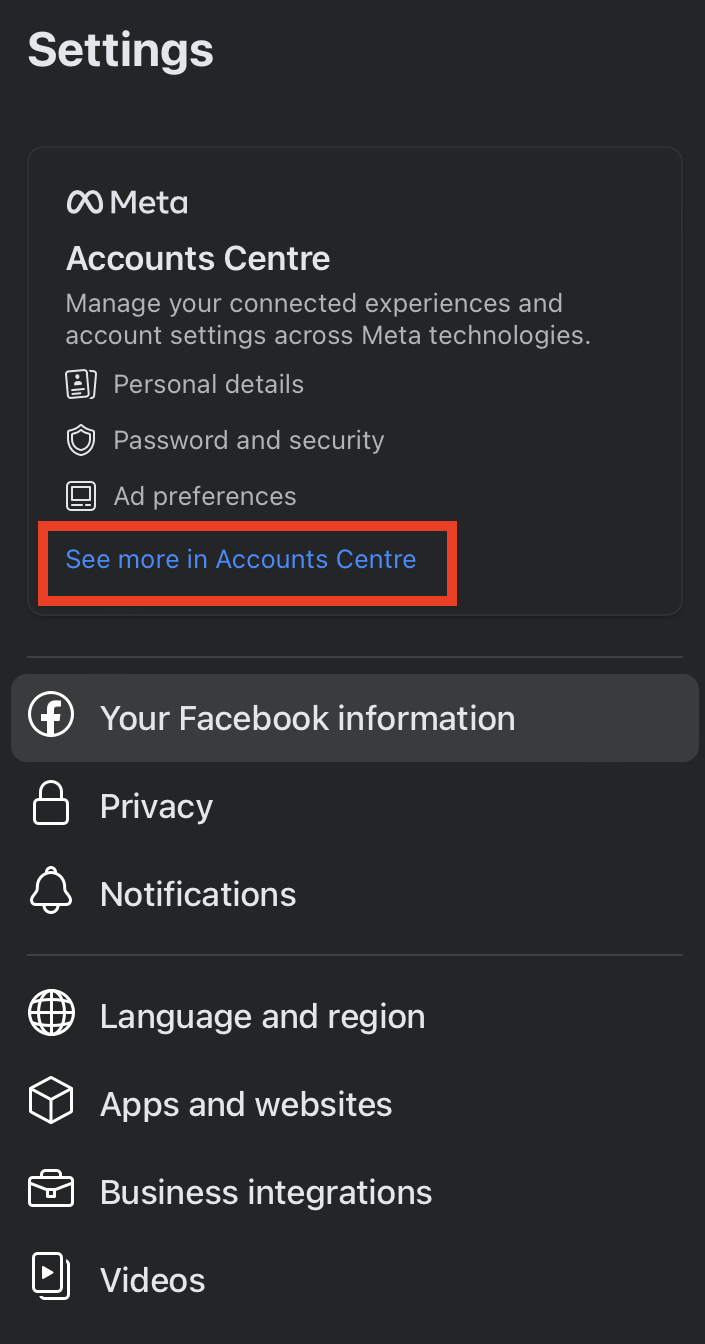705x1344 pixels.
Task: Go to Password and security text entry
Action: 248,440
